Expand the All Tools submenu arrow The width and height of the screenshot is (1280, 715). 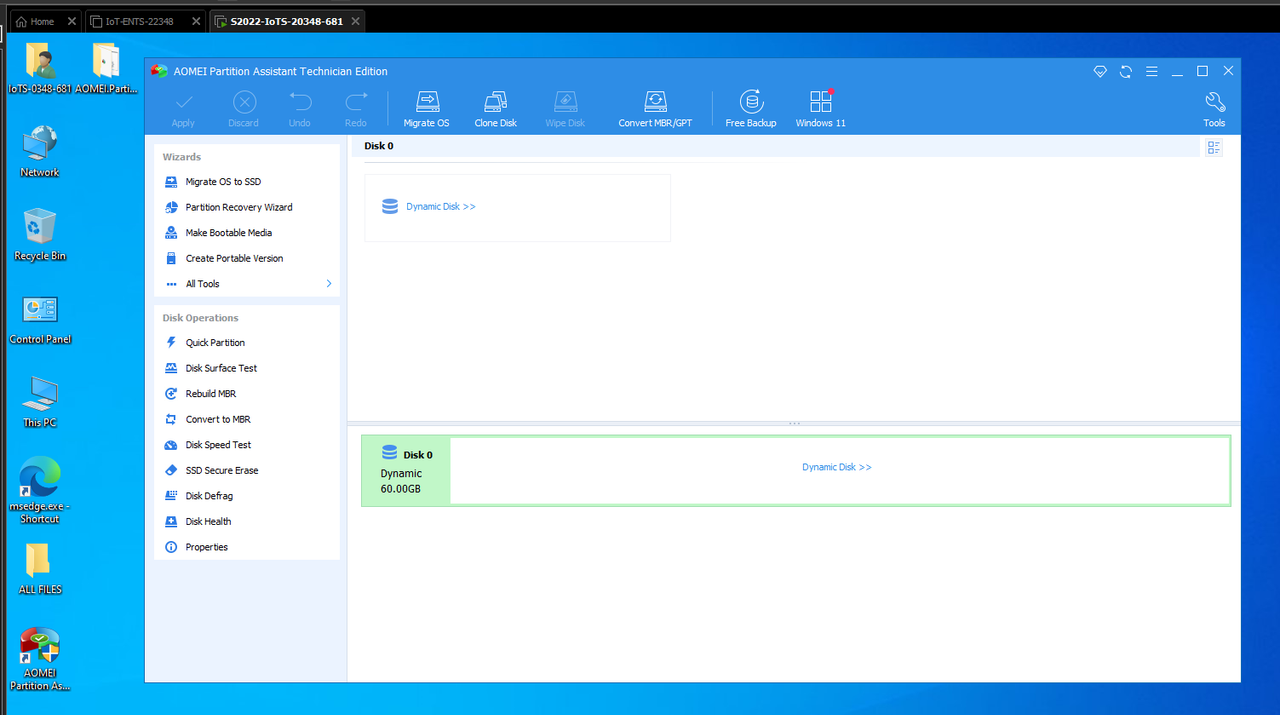tap(328, 284)
